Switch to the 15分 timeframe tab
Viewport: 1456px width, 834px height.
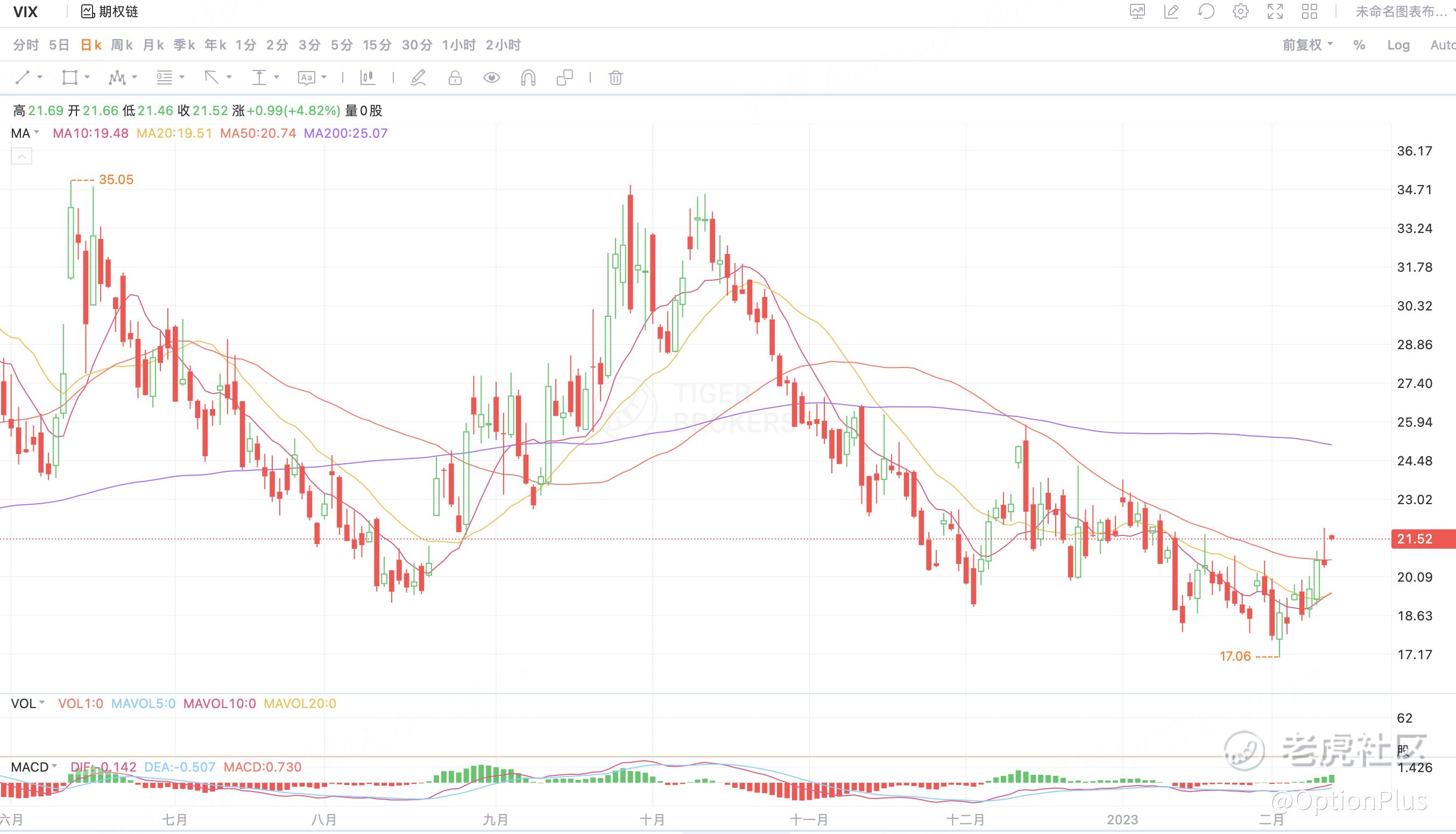pyautogui.click(x=377, y=45)
